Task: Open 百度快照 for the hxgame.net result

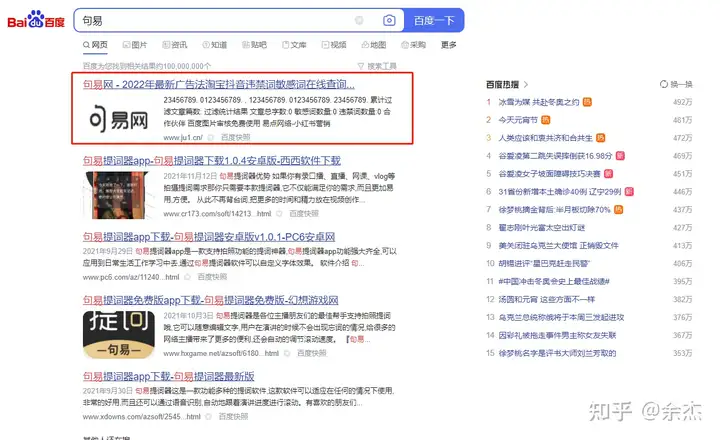Action: click(312, 353)
